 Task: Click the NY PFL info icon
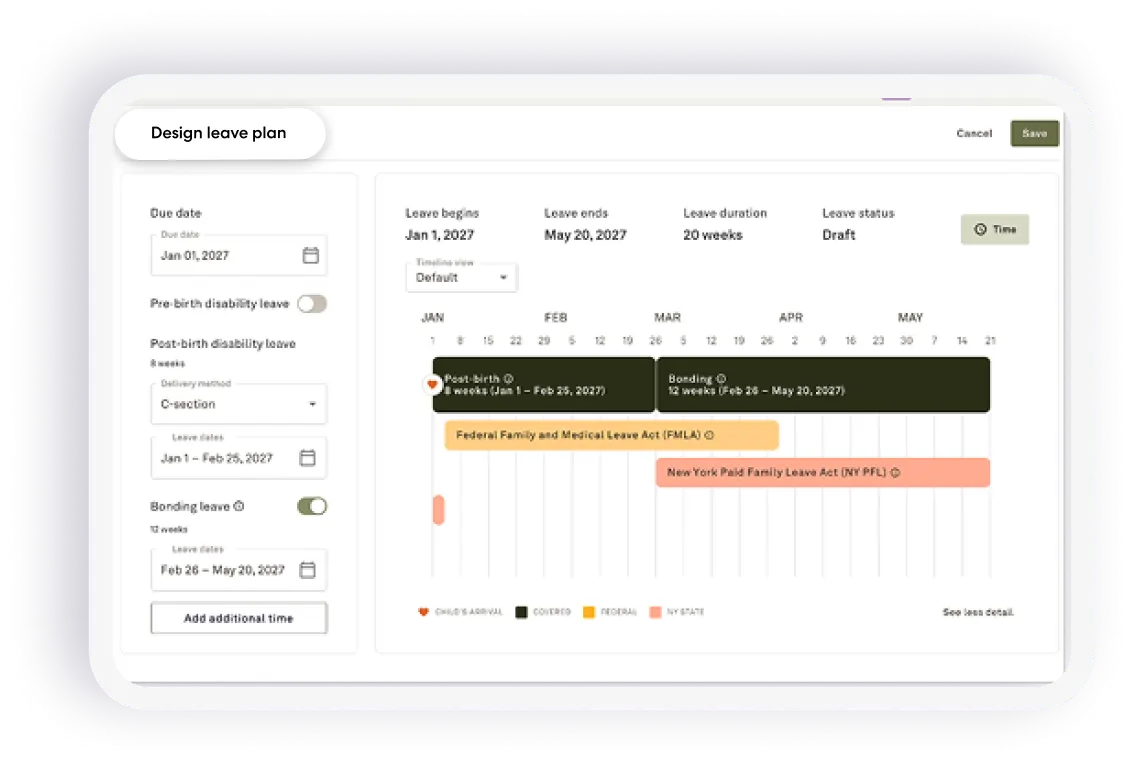point(895,473)
